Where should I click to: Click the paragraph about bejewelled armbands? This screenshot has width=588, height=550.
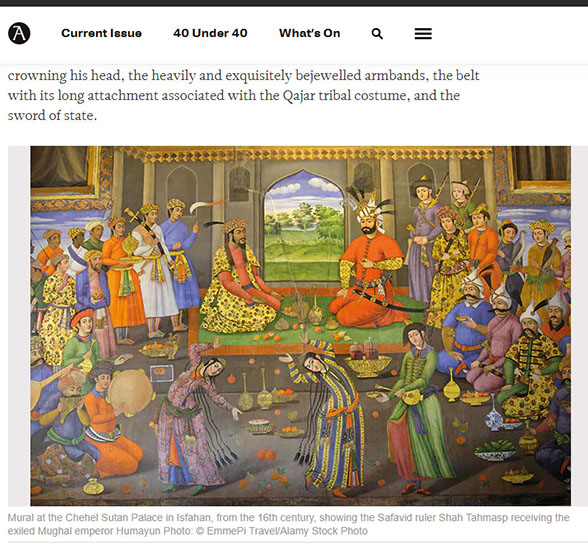(x=243, y=95)
